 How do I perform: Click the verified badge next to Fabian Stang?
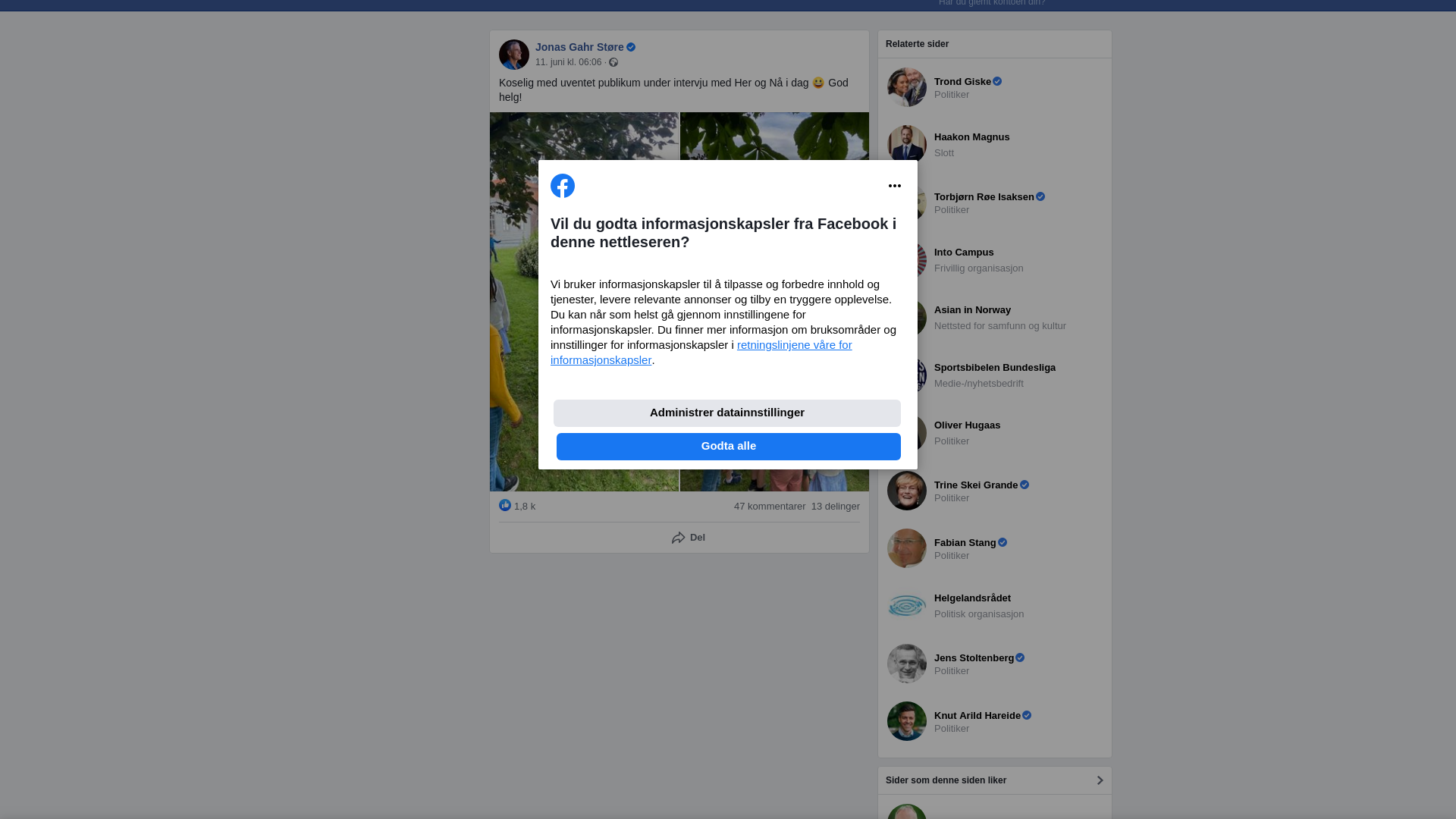1003,542
